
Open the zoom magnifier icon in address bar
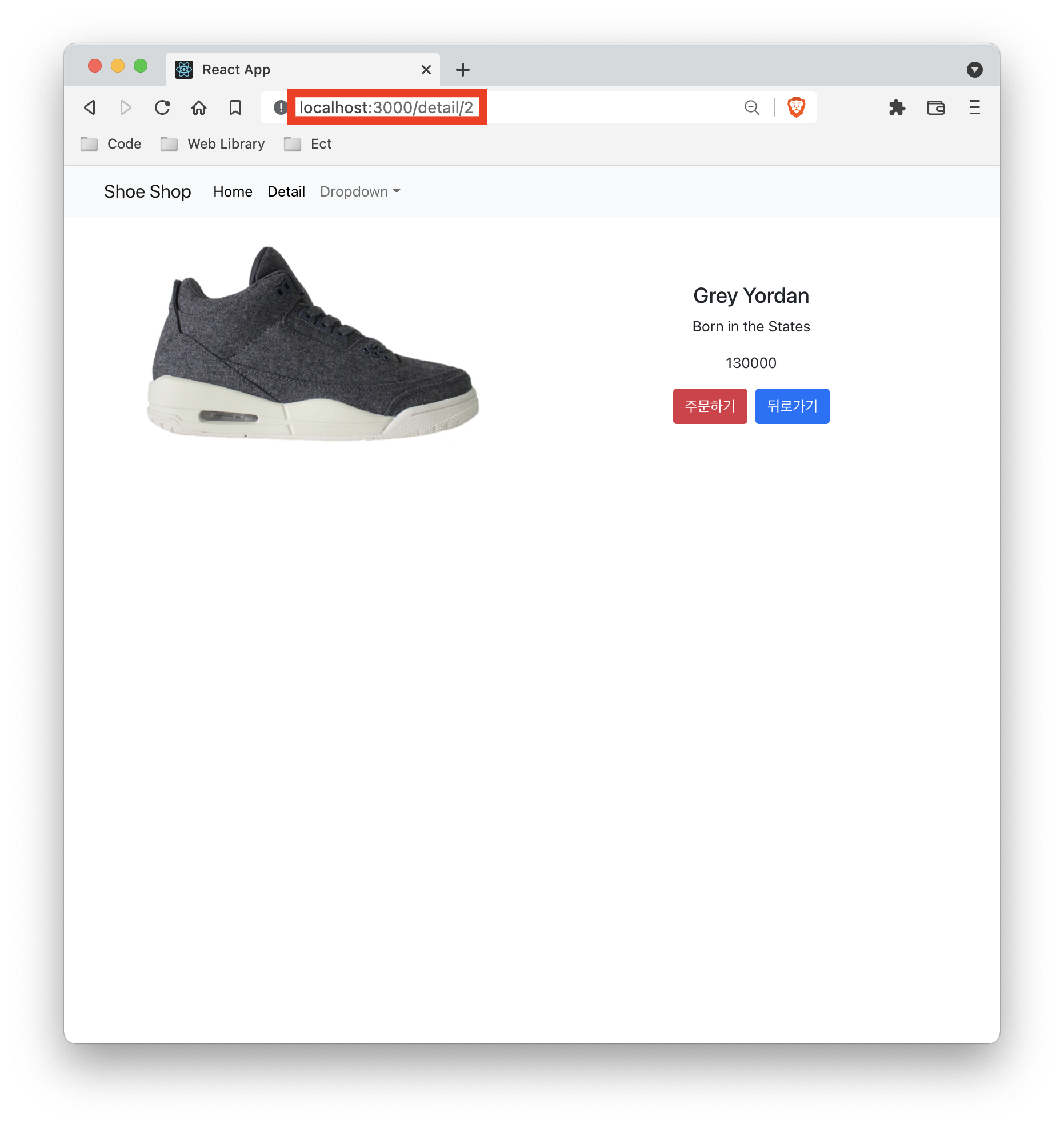click(752, 107)
